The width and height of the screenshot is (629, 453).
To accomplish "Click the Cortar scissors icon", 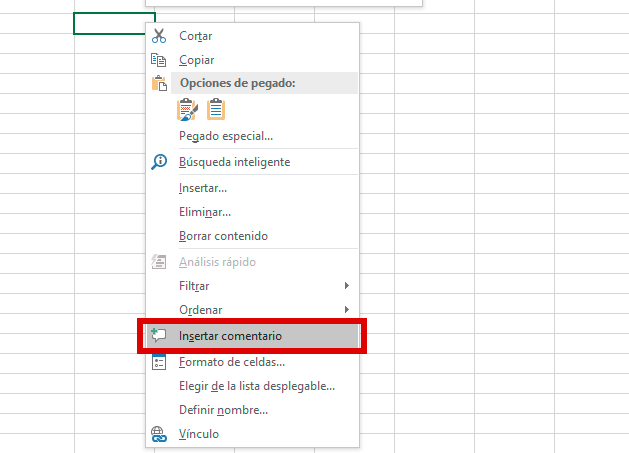I will tap(158, 36).
